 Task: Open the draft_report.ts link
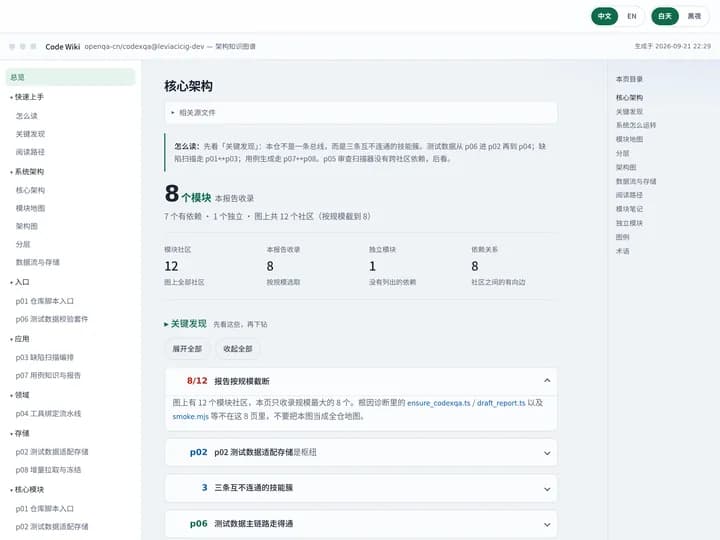tap(501, 403)
